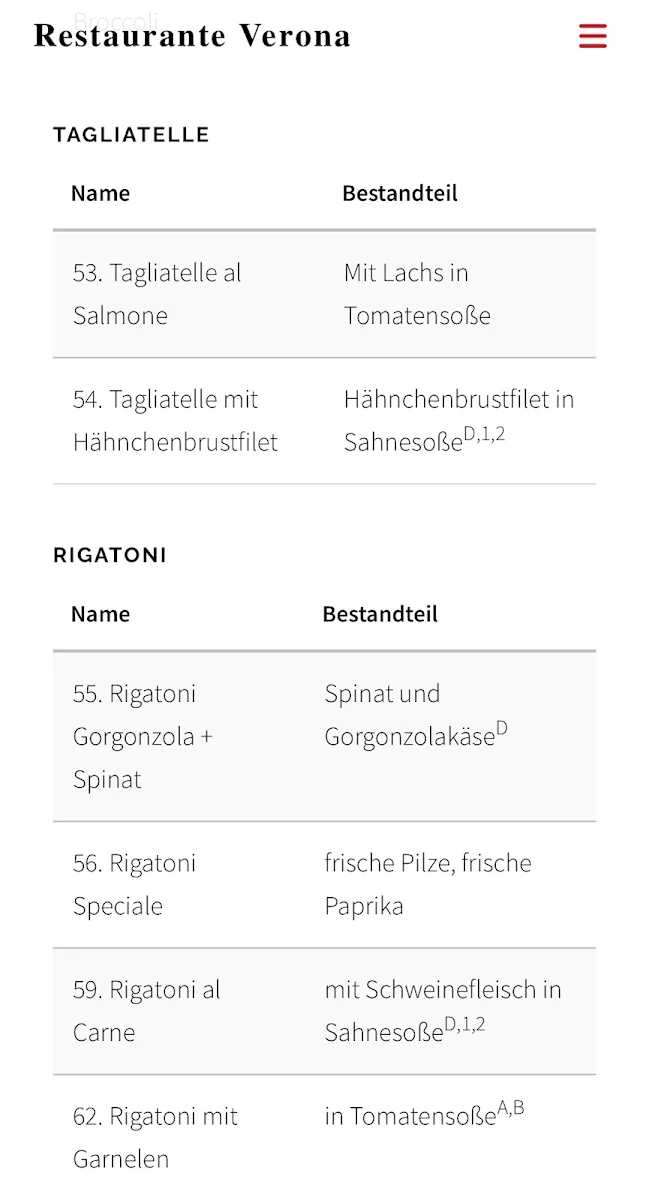The width and height of the screenshot is (649, 1200).
Task: Select dish 53. Tagliatelle al Salmone
Action: [157, 294]
